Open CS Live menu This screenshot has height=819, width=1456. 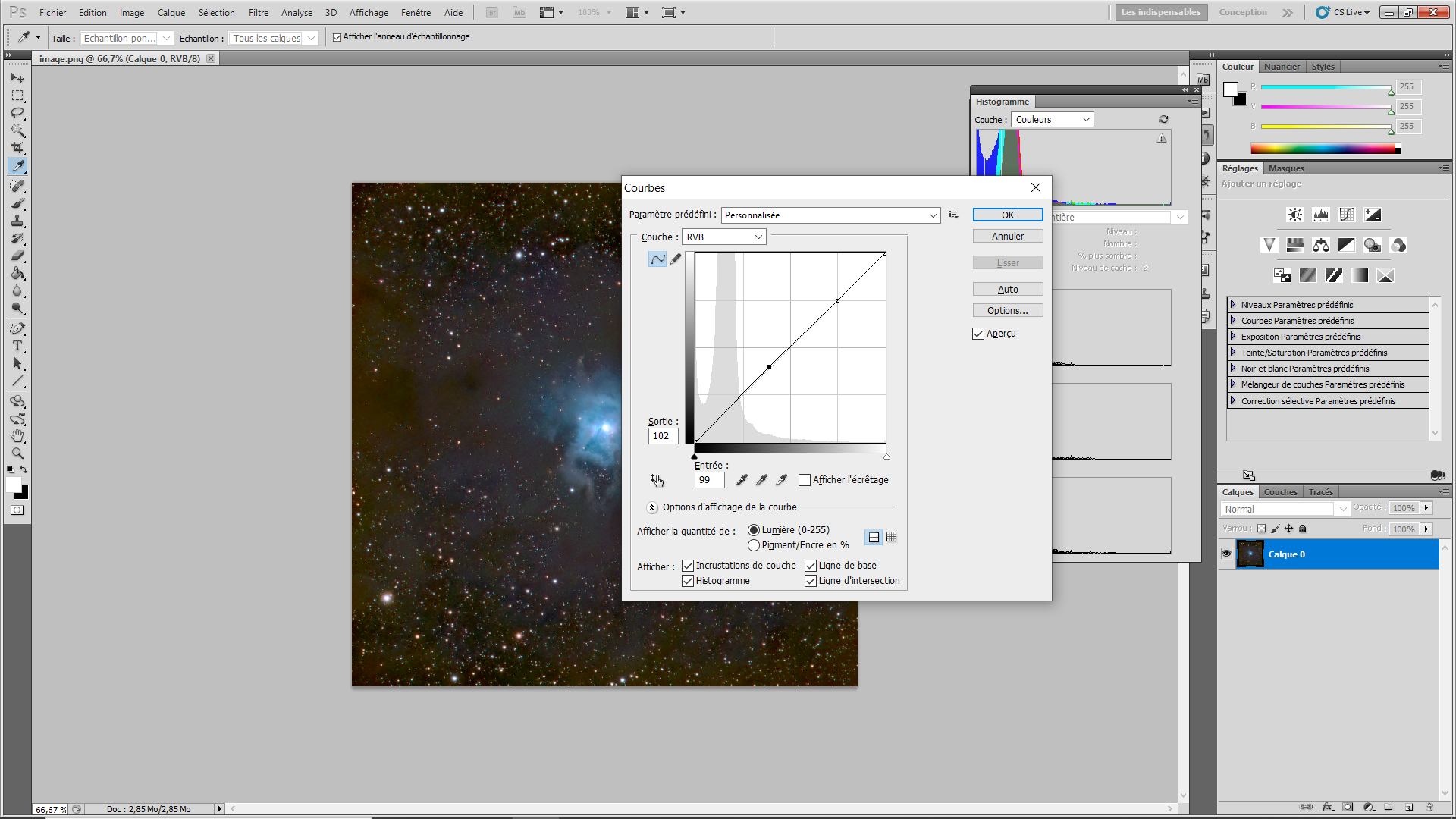[1343, 12]
